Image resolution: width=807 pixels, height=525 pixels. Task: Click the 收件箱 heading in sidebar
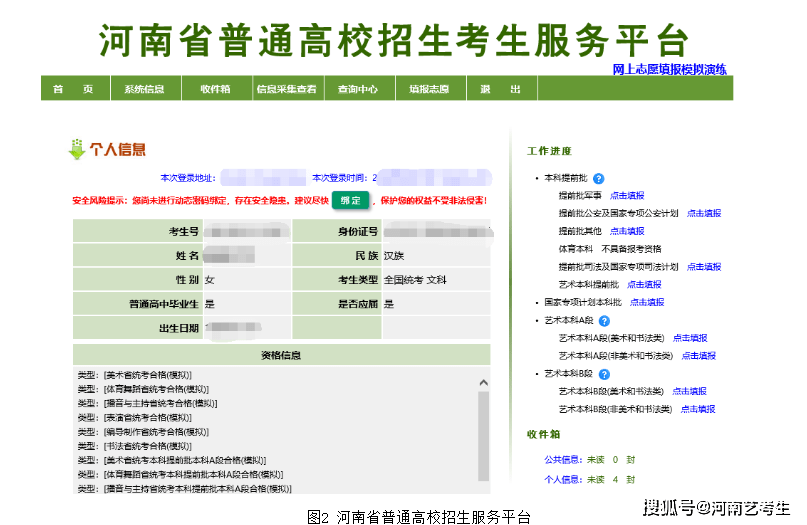click(x=543, y=434)
